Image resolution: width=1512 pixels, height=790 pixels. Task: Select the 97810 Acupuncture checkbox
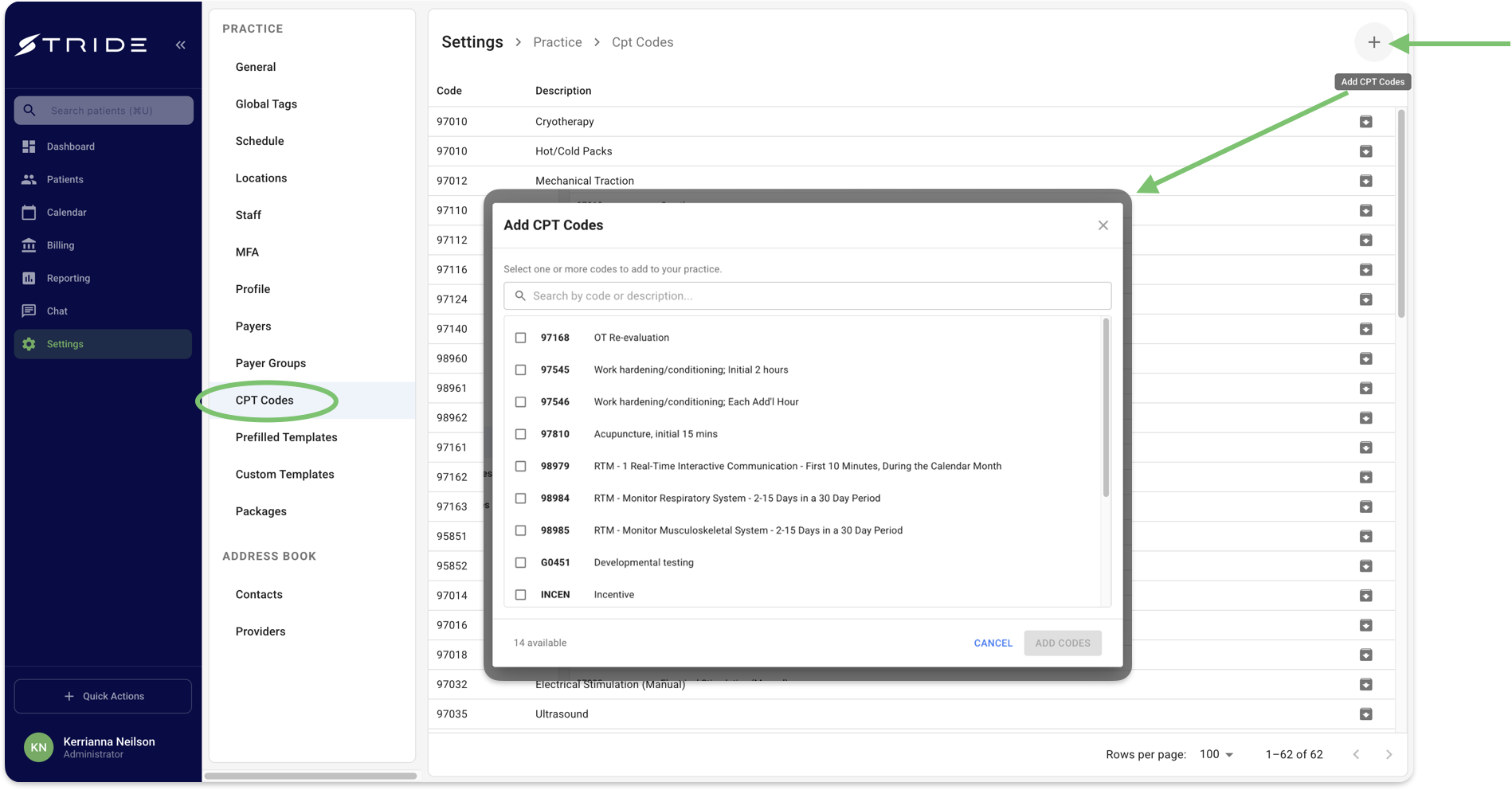point(520,434)
